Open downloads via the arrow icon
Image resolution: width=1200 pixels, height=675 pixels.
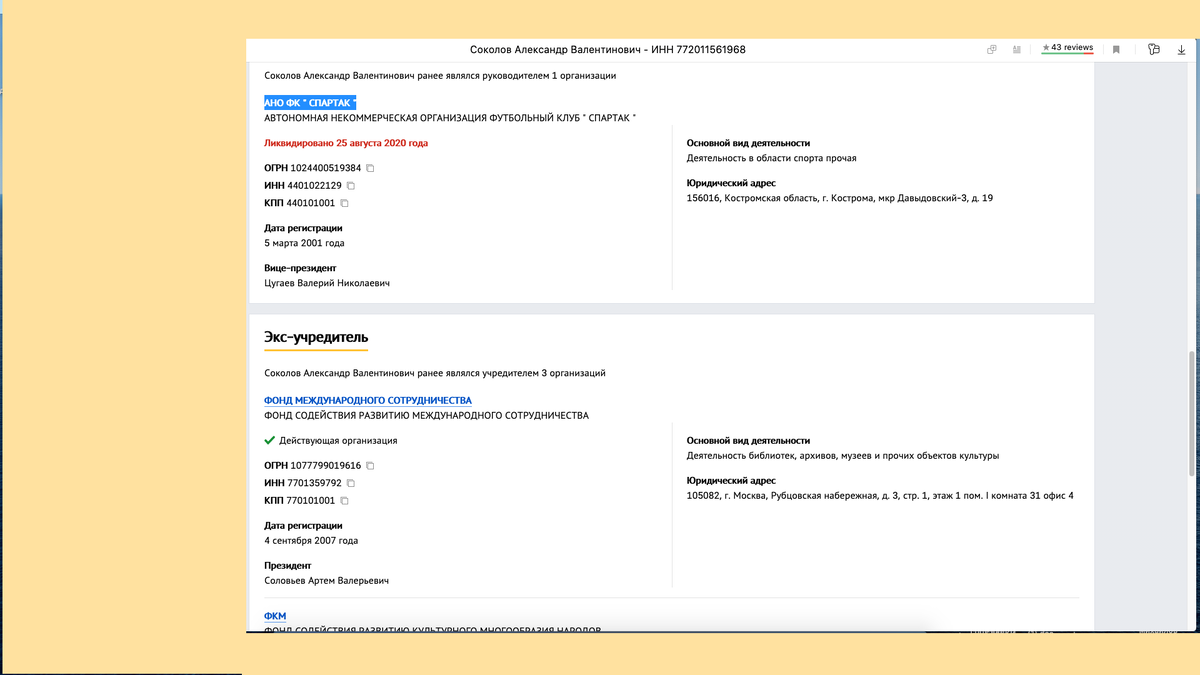click(1181, 49)
